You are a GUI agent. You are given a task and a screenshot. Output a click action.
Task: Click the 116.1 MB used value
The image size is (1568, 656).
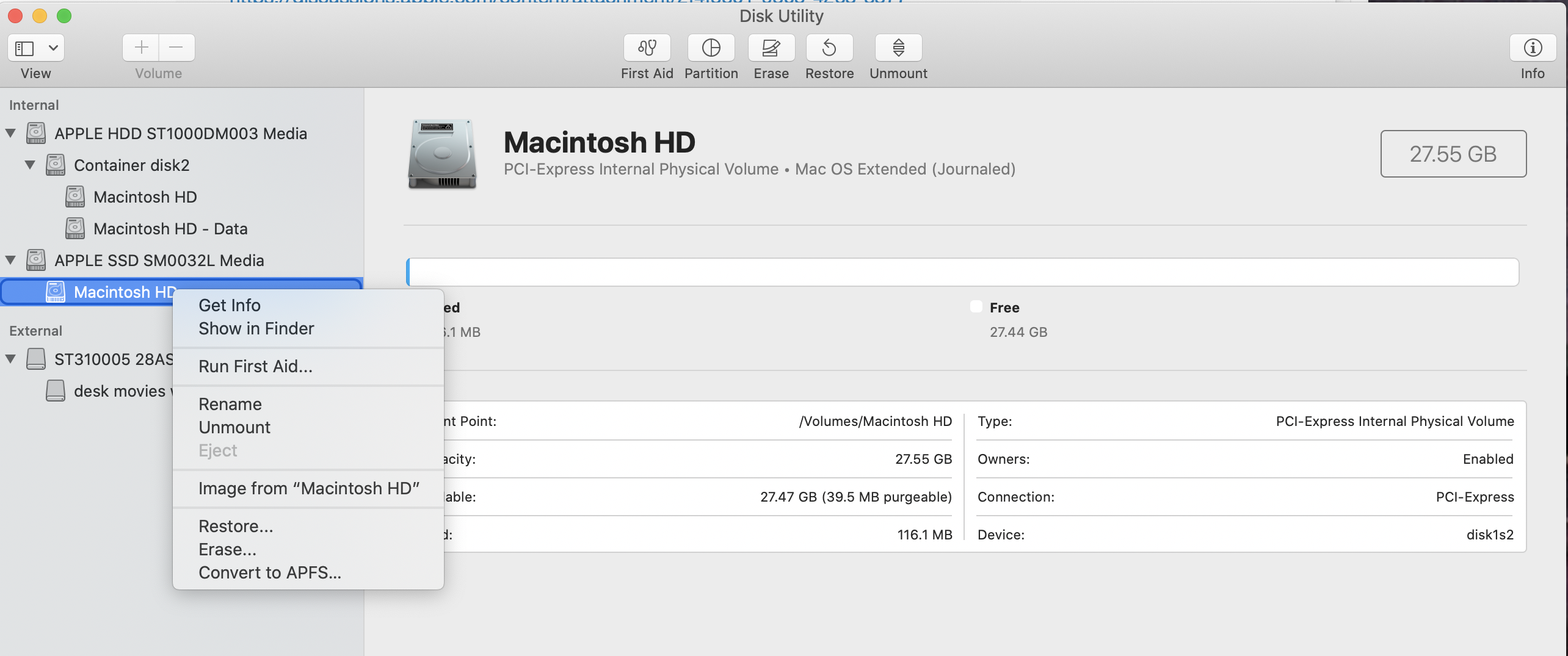point(924,535)
